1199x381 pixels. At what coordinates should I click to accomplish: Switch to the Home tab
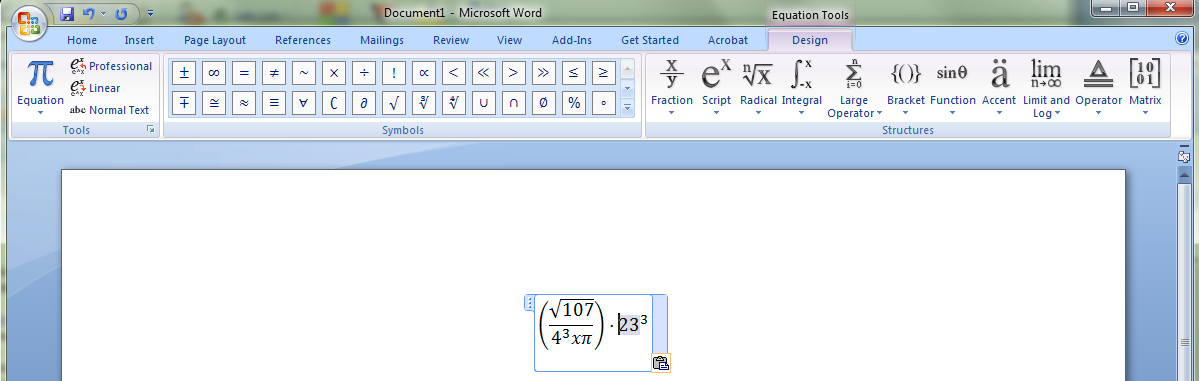[x=82, y=40]
